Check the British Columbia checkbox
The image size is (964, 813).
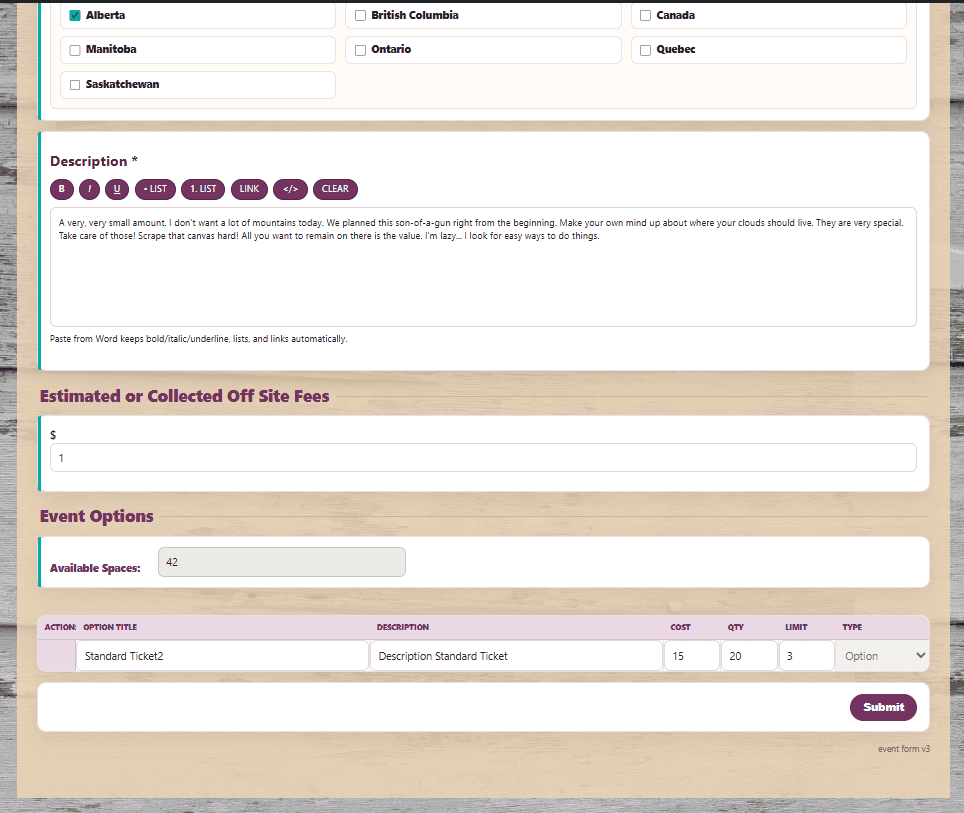(360, 15)
